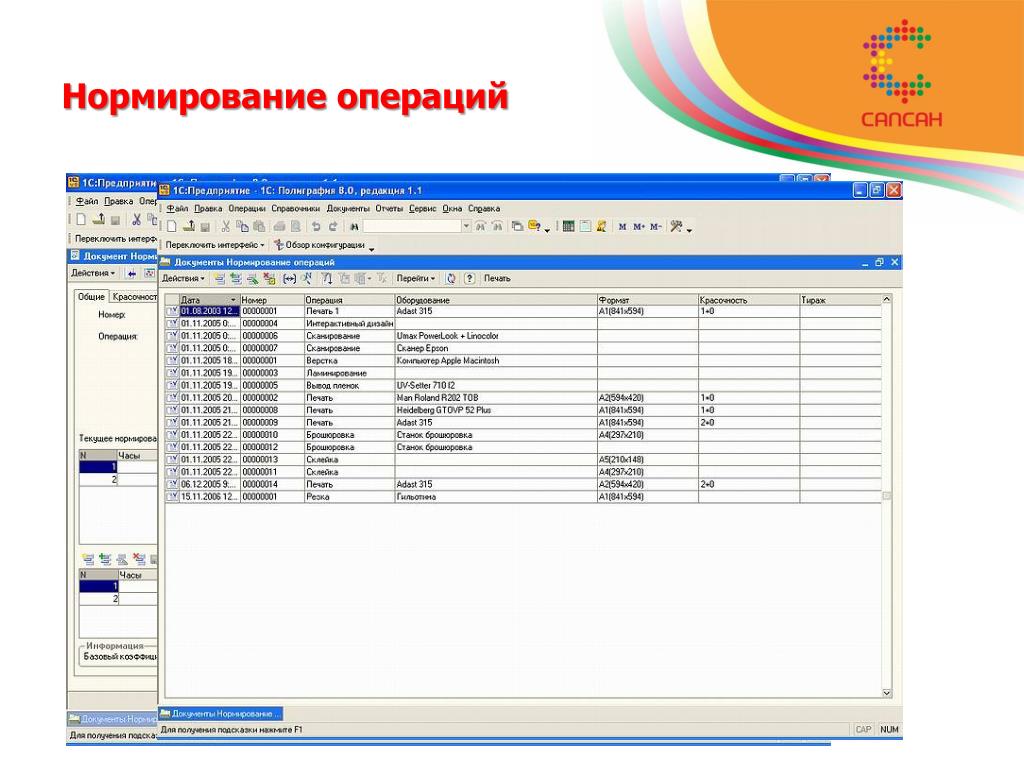The width and height of the screenshot is (1024, 768).
Task: Click the Undo arrow icon
Action: tap(316, 227)
